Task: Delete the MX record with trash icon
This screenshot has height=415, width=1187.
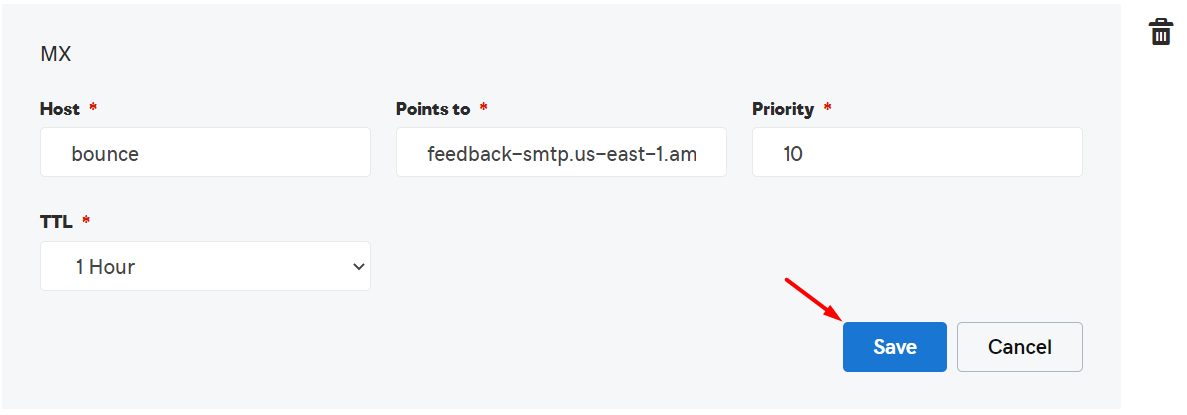Action: (x=1160, y=32)
